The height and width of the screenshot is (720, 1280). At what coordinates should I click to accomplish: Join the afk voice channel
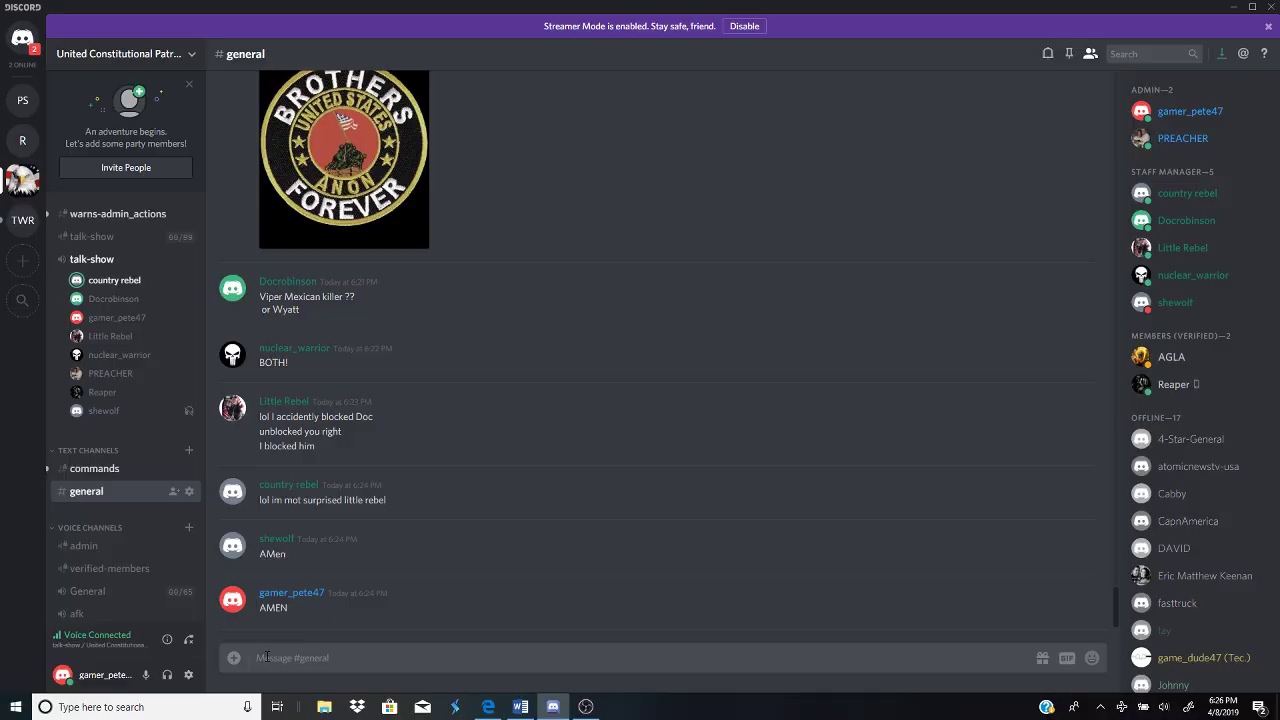pos(77,614)
